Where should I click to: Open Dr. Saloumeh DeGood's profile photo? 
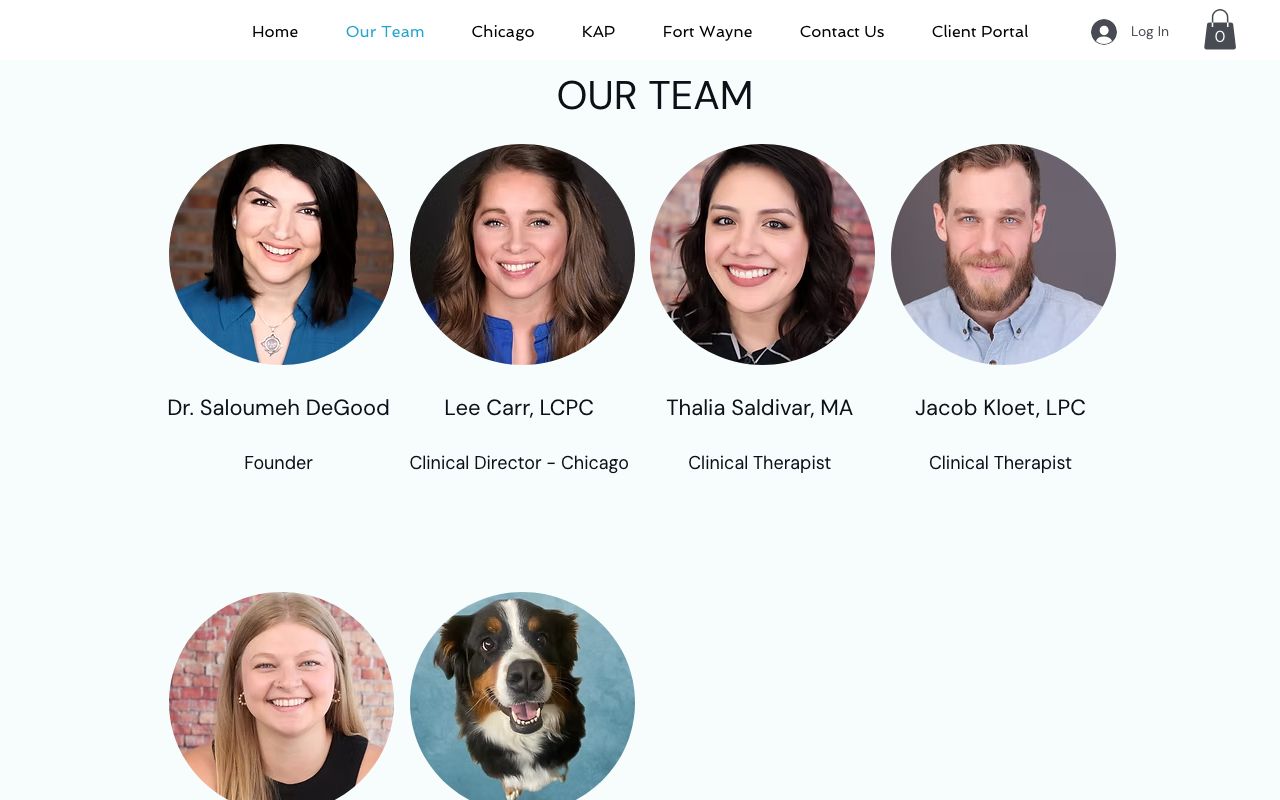click(281, 254)
